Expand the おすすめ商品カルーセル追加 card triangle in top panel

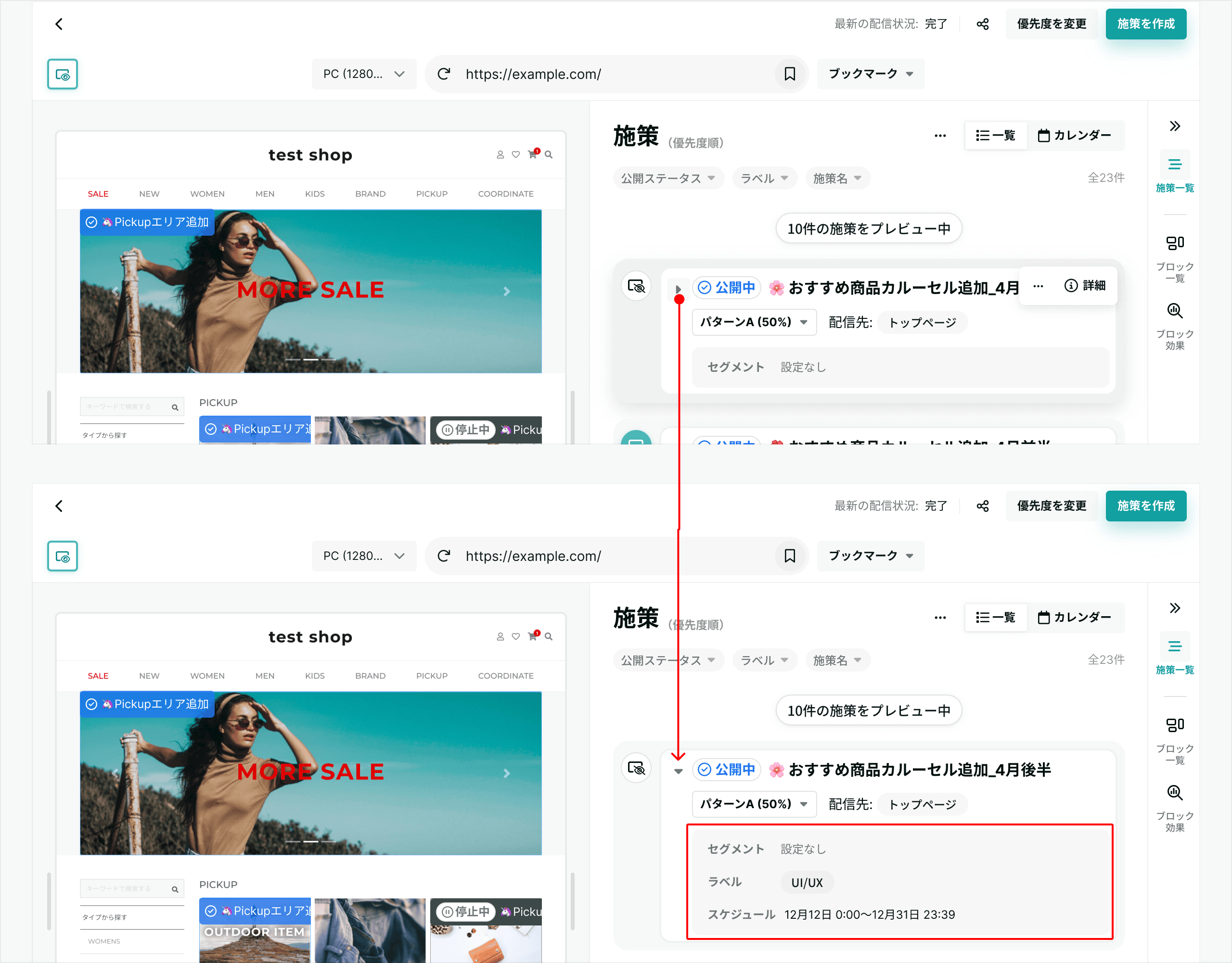click(679, 289)
